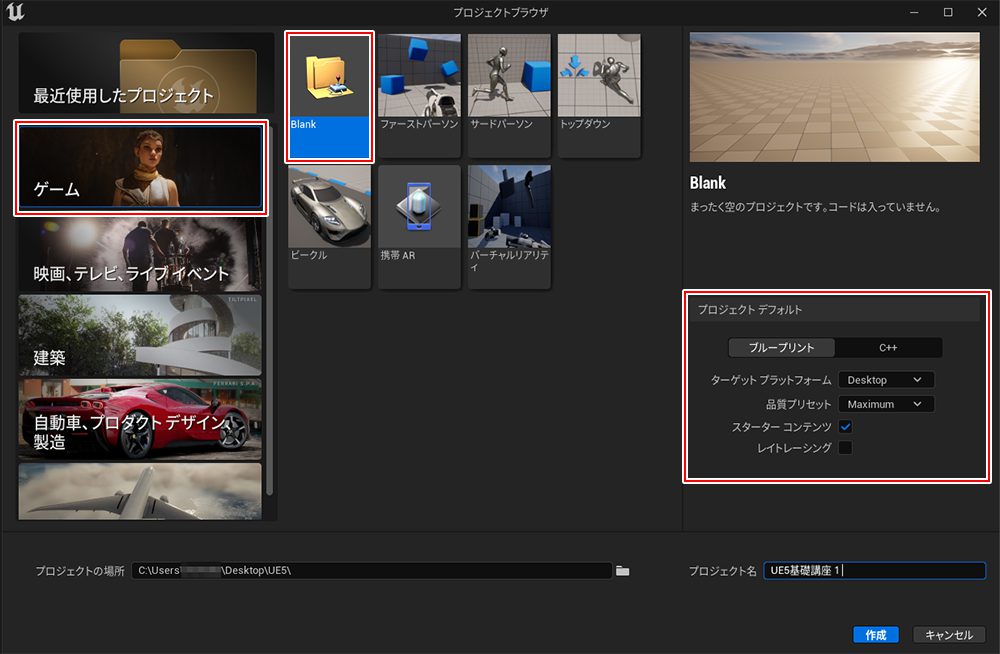Choose the ビークル car template
The image size is (1000, 654).
329,226
